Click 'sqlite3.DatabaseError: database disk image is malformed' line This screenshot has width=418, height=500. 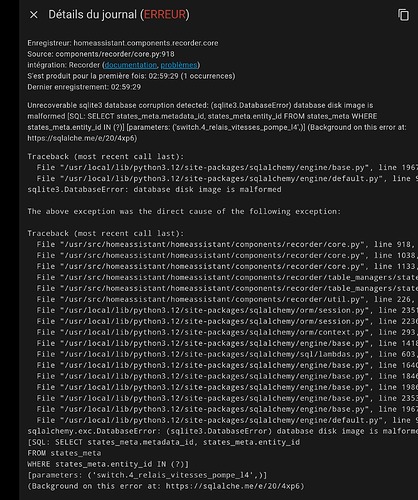pyautogui.click(x=154, y=189)
